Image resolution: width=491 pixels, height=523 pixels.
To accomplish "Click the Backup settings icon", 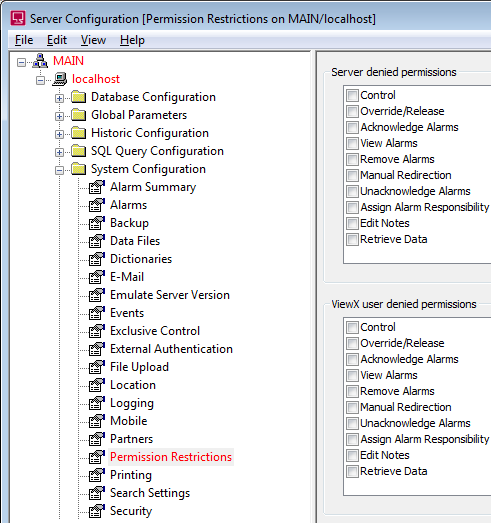I will (97, 223).
